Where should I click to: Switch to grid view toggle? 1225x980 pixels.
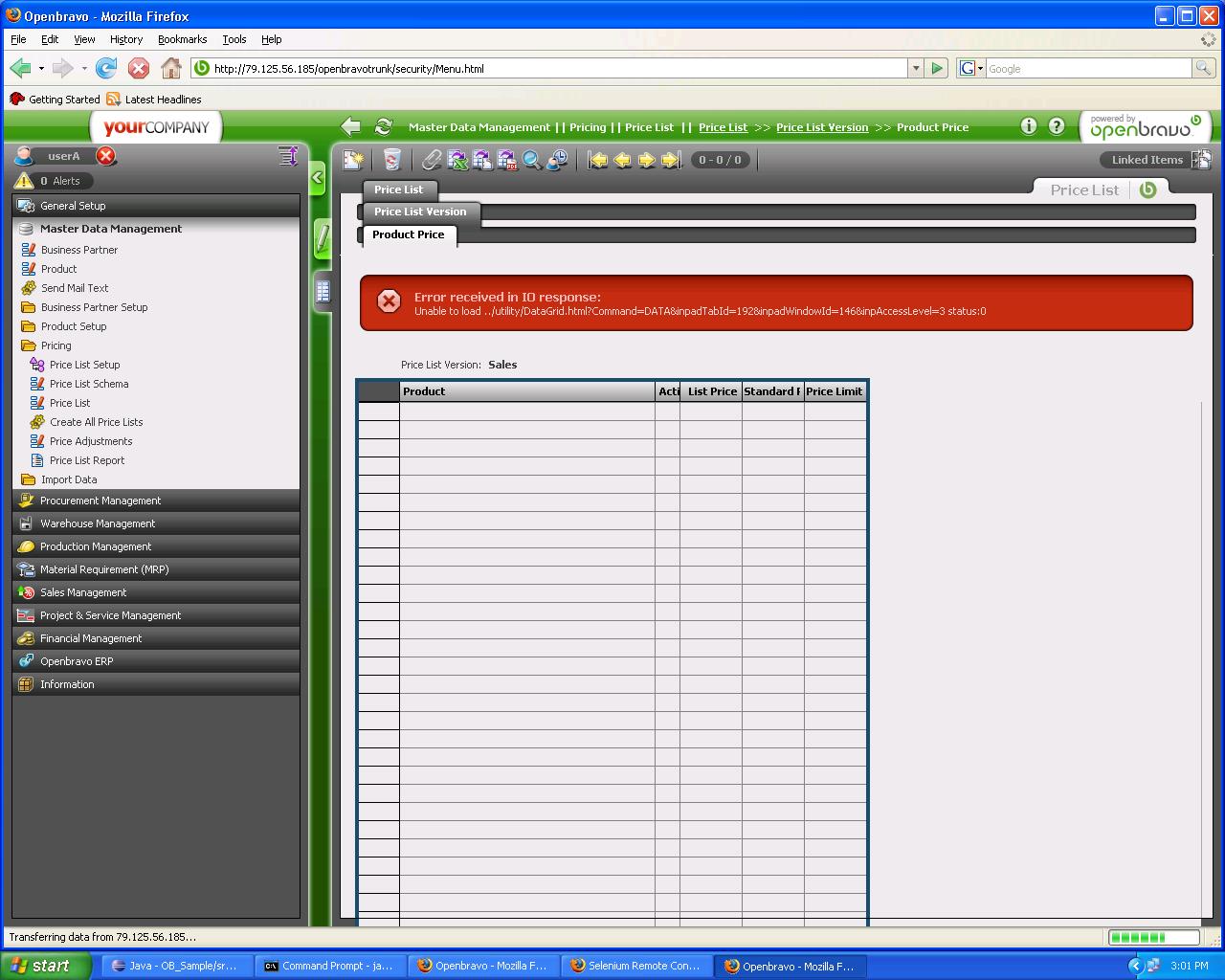323,291
